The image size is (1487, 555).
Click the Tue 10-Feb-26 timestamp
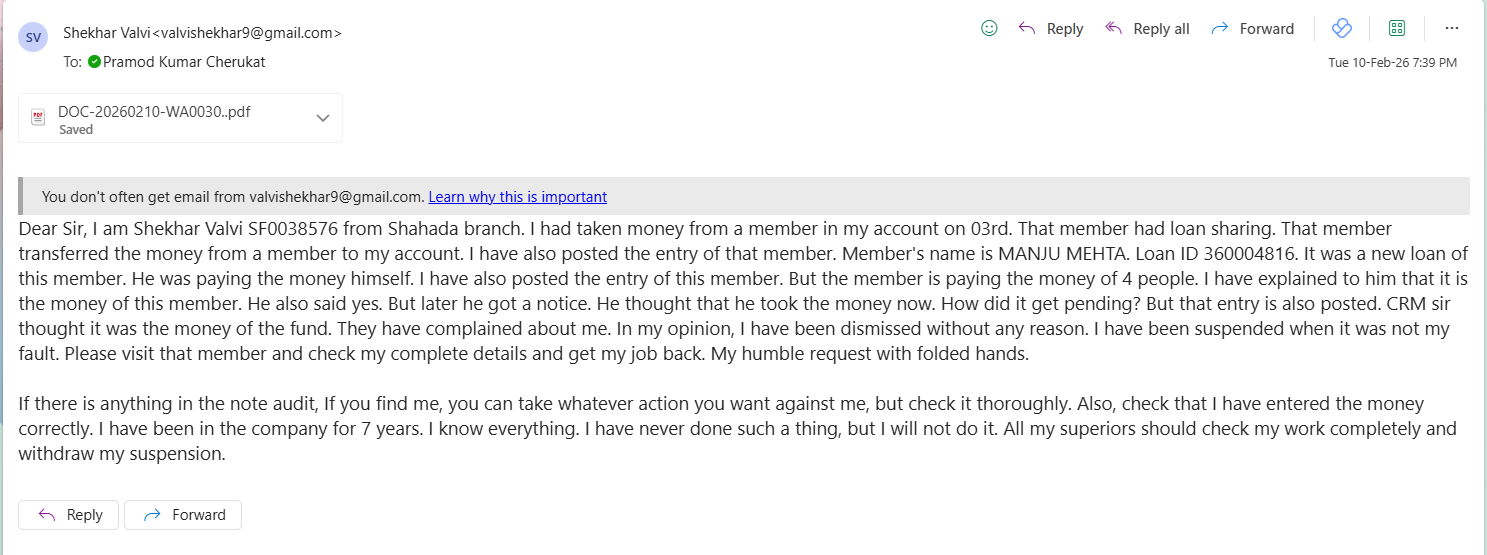1392,62
